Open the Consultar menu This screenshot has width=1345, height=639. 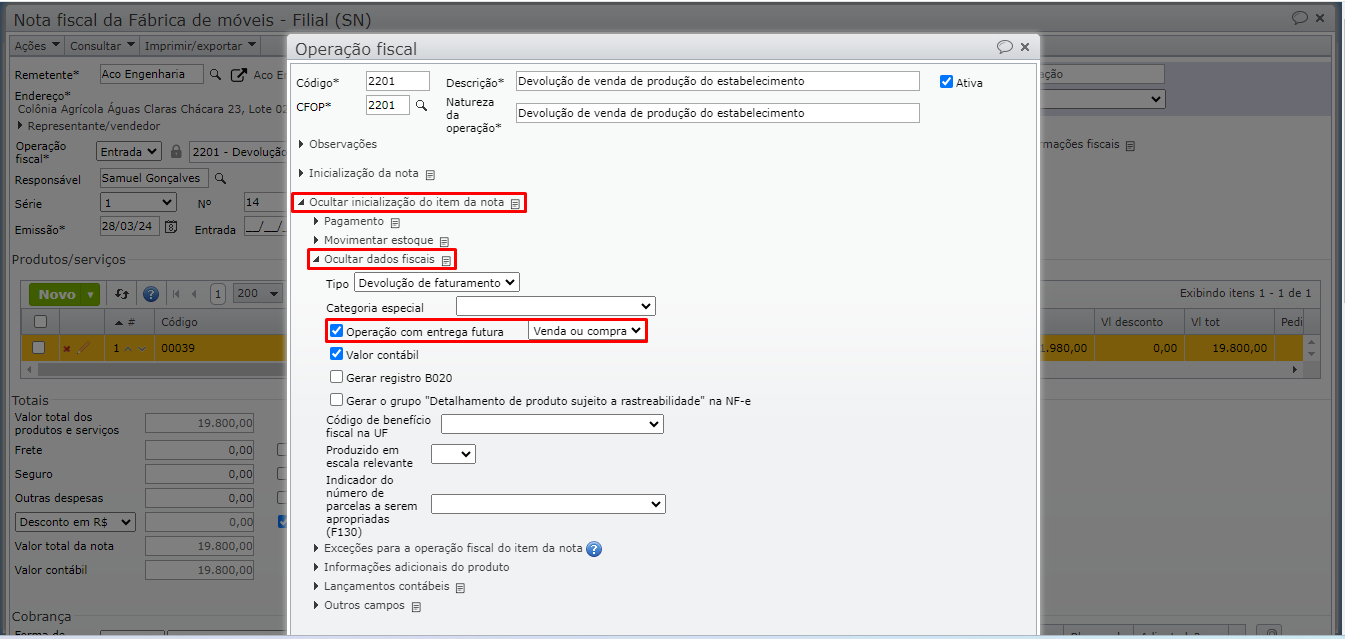pyautogui.click(x=103, y=46)
